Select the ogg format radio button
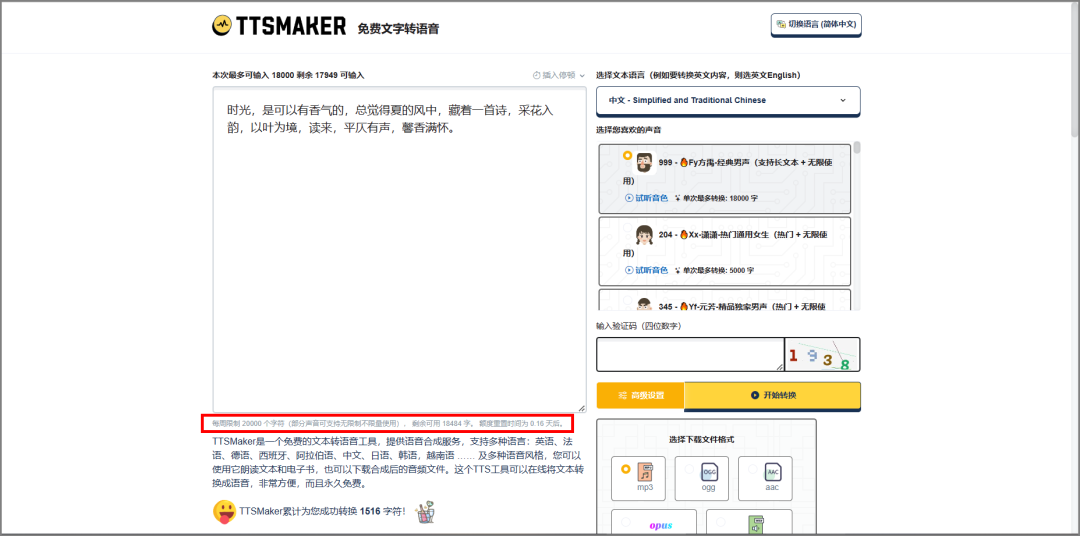 (689, 469)
